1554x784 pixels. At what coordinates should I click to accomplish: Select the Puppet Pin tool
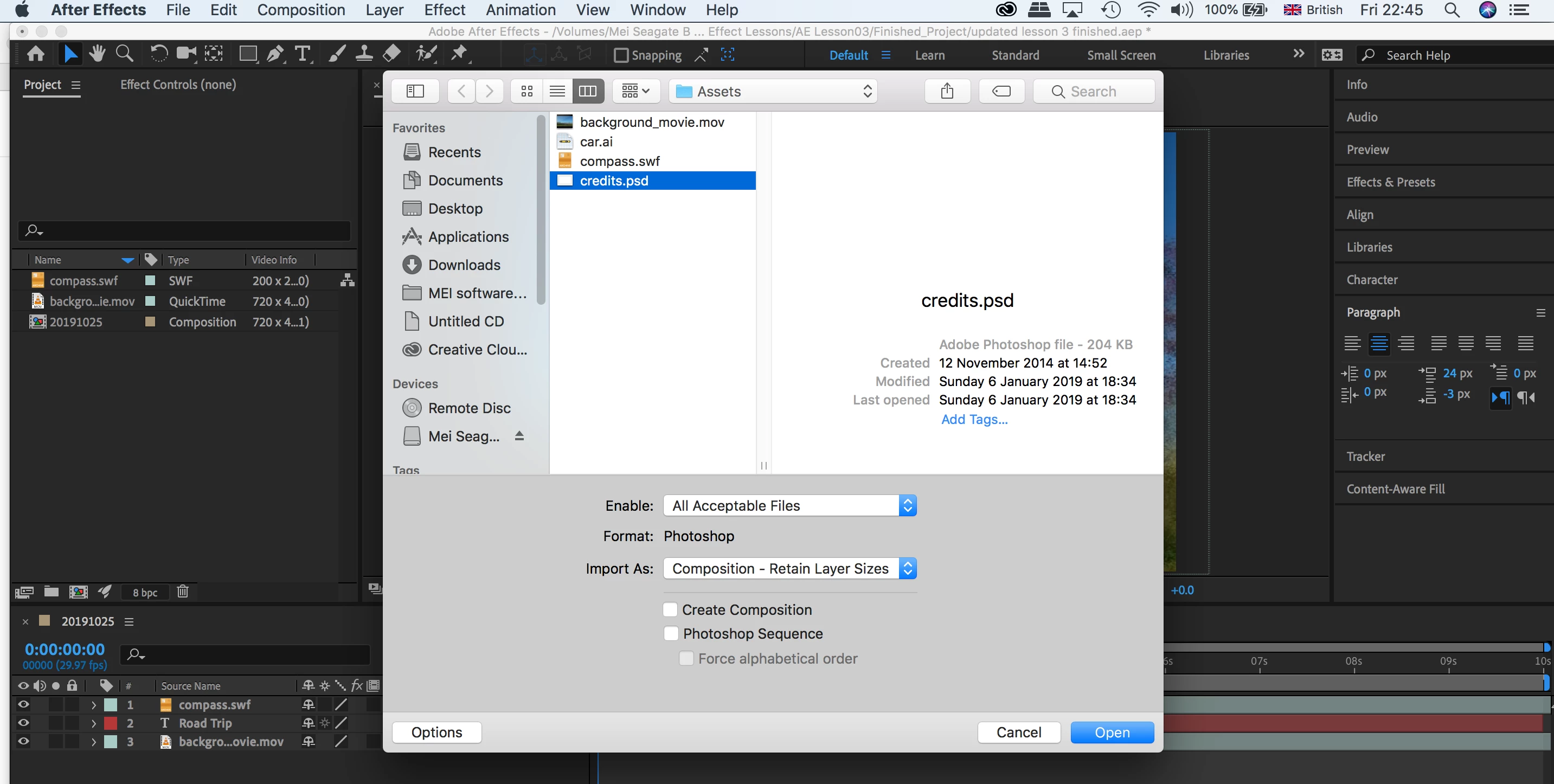[460, 54]
